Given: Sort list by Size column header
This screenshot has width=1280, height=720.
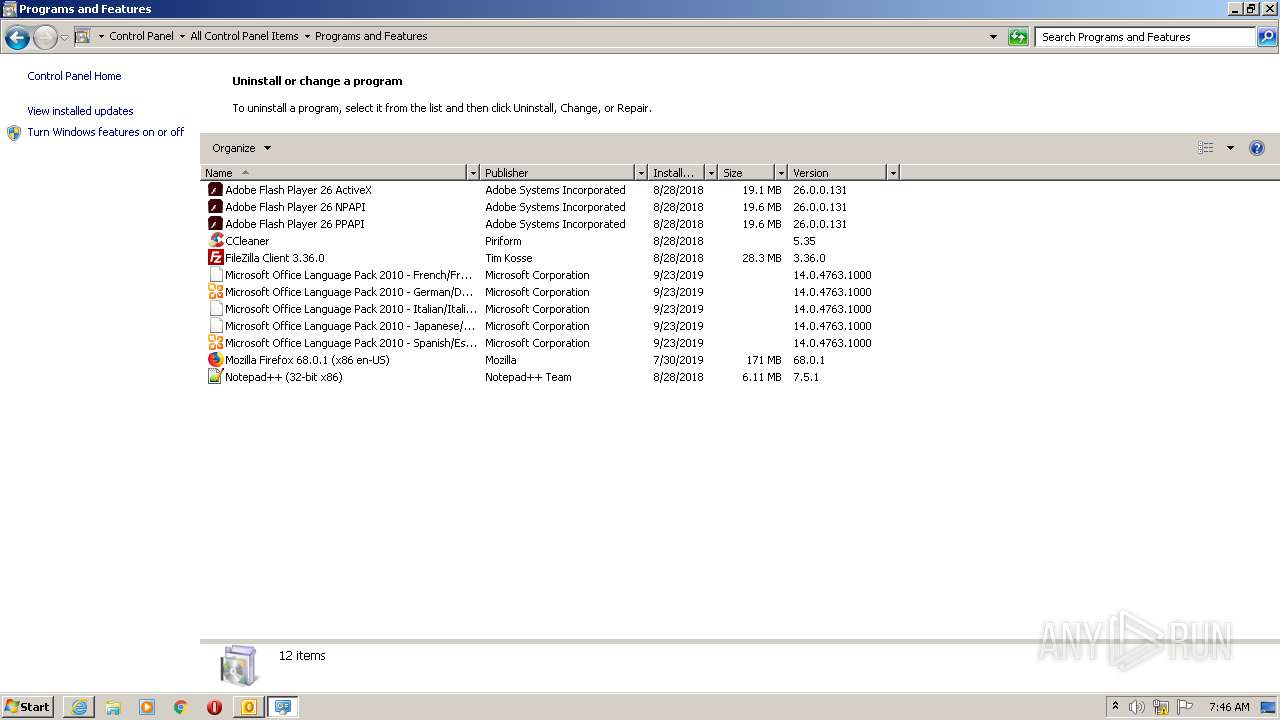Looking at the screenshot, I should pos(746,173).
